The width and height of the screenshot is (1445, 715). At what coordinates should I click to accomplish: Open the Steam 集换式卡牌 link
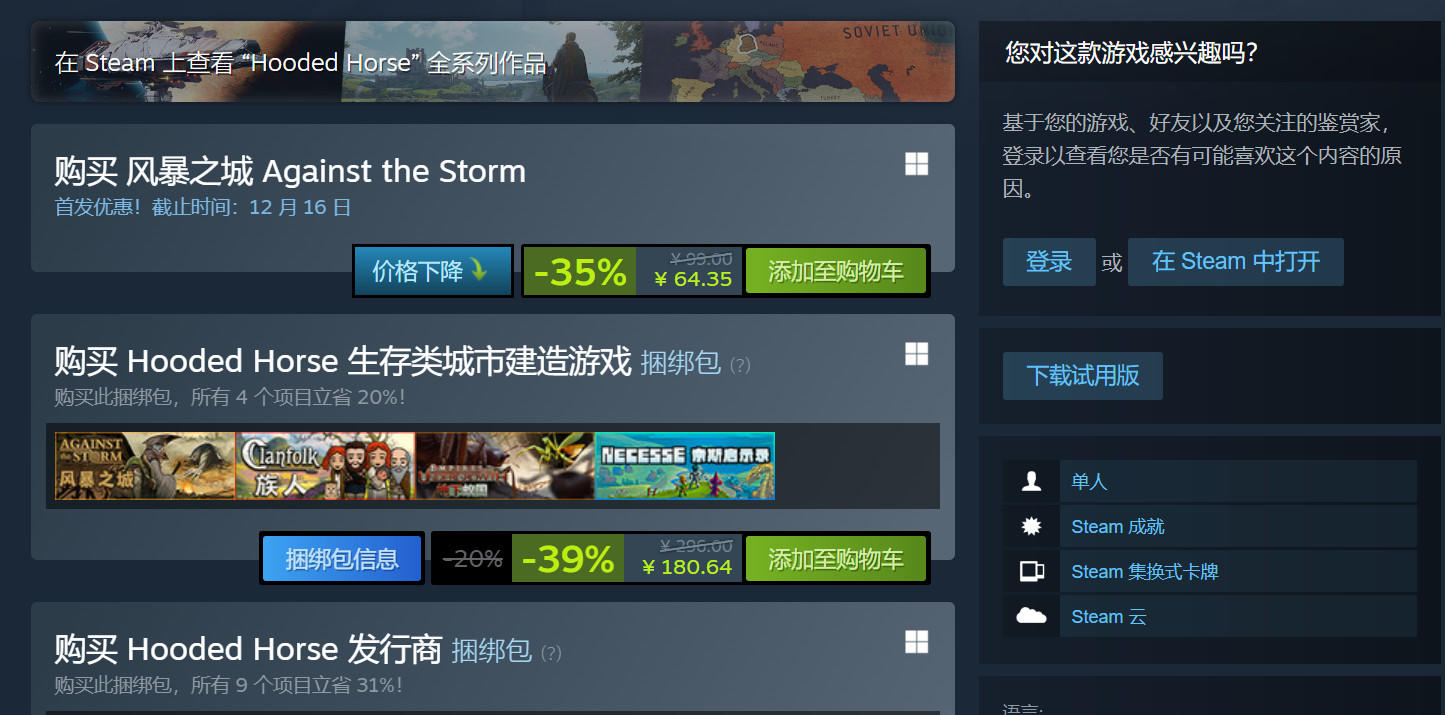1144,572
